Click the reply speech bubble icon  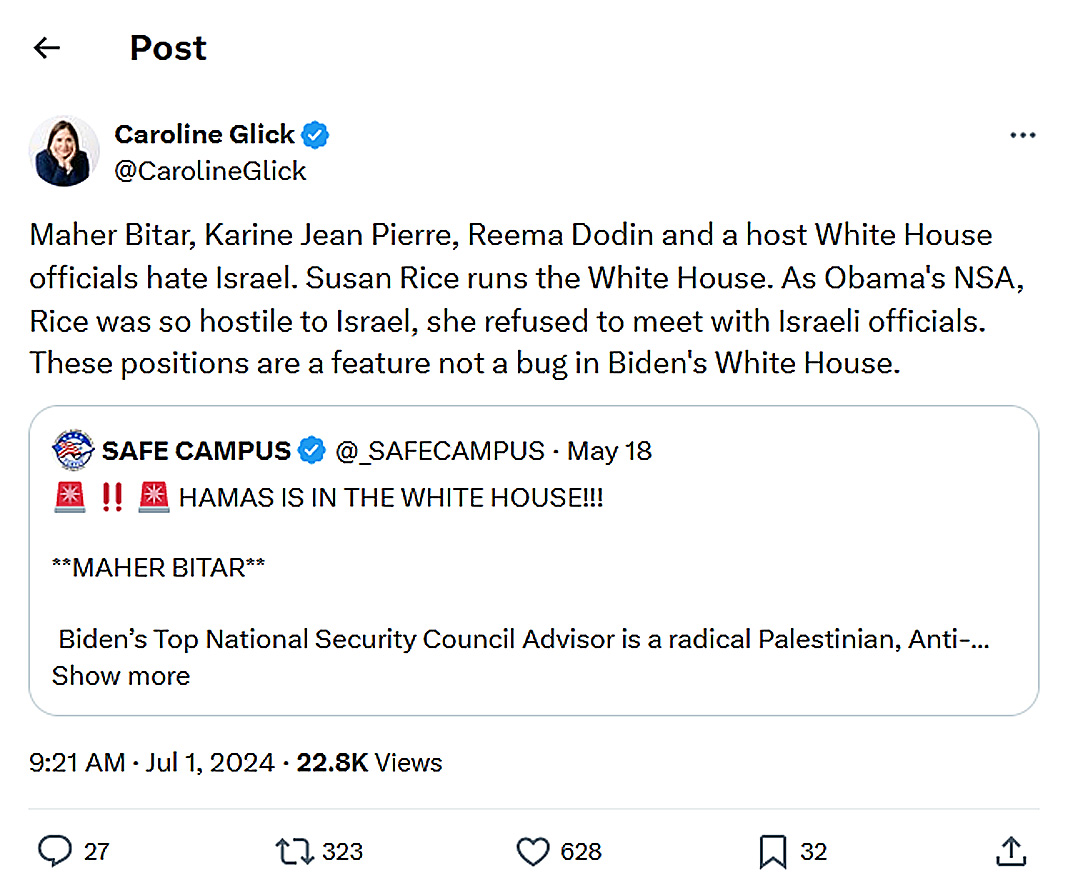pyautogui.click(x=54, y=851)
